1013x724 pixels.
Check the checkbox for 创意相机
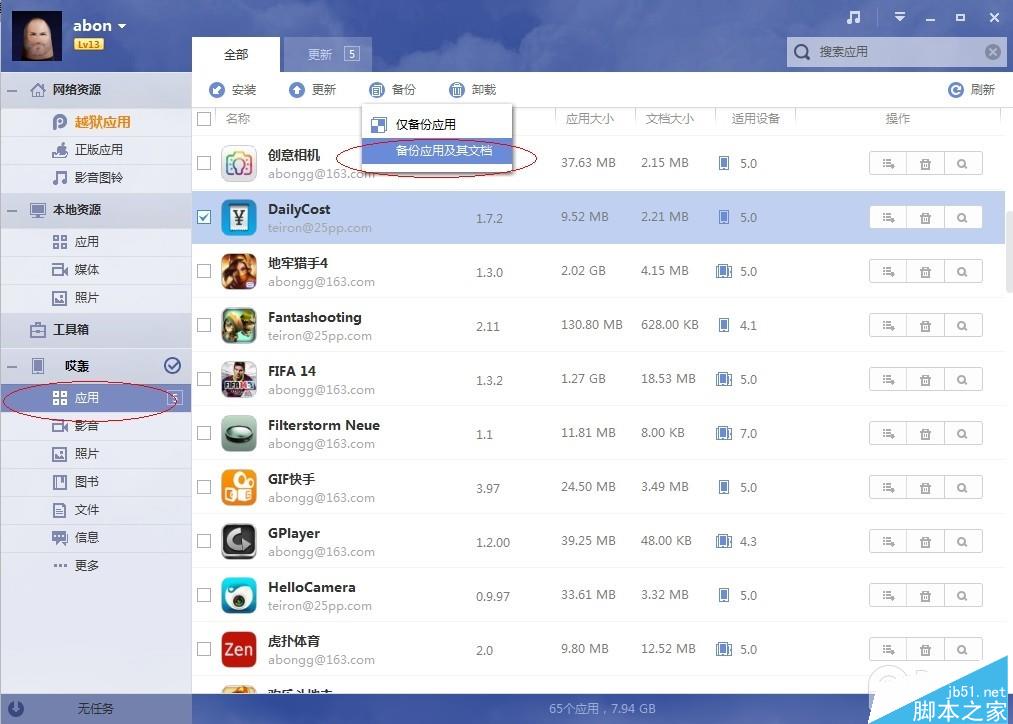click(x=205, y=162)
